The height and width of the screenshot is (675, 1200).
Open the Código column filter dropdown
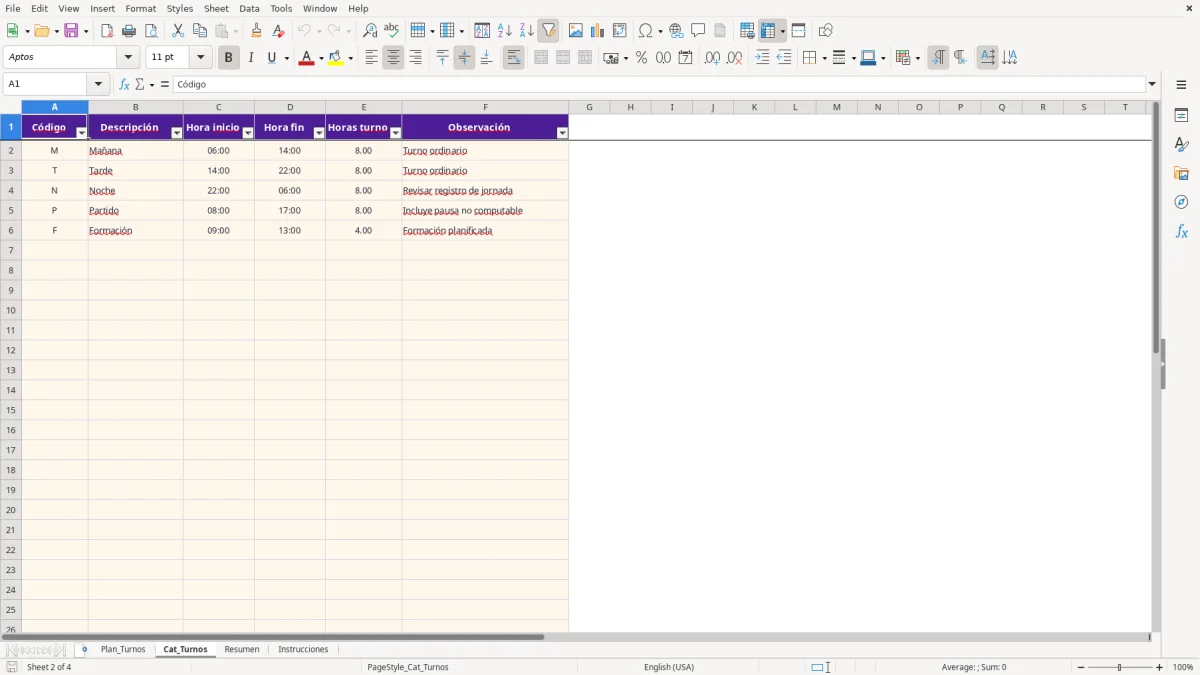pos(82,133)
